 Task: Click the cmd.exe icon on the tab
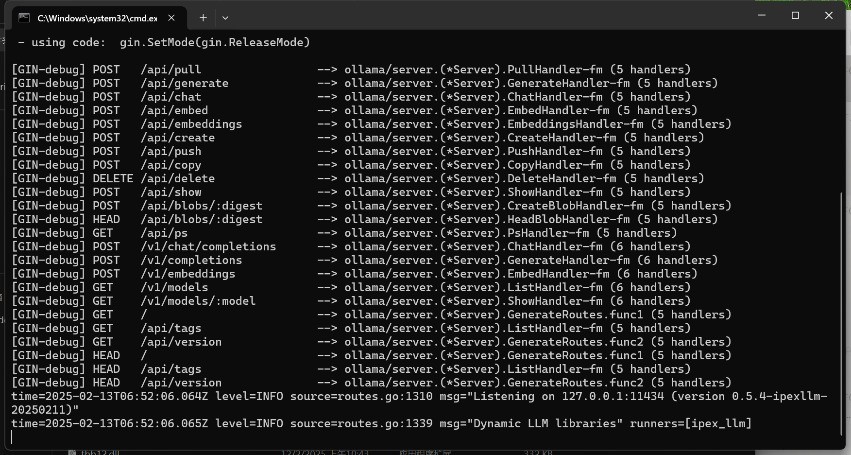pos(24,17)
